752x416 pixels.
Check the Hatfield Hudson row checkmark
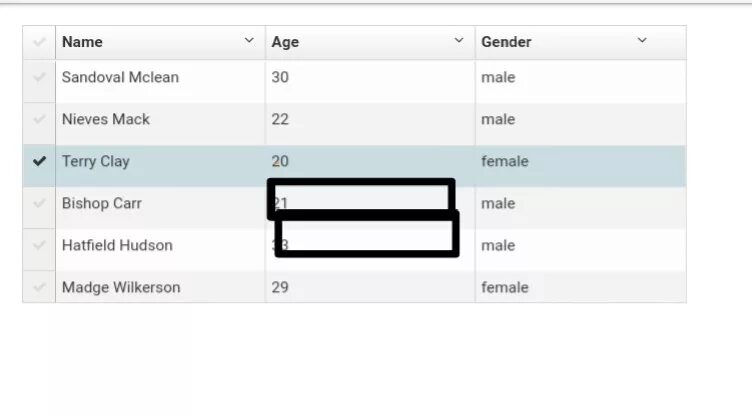tap(39, 245)
